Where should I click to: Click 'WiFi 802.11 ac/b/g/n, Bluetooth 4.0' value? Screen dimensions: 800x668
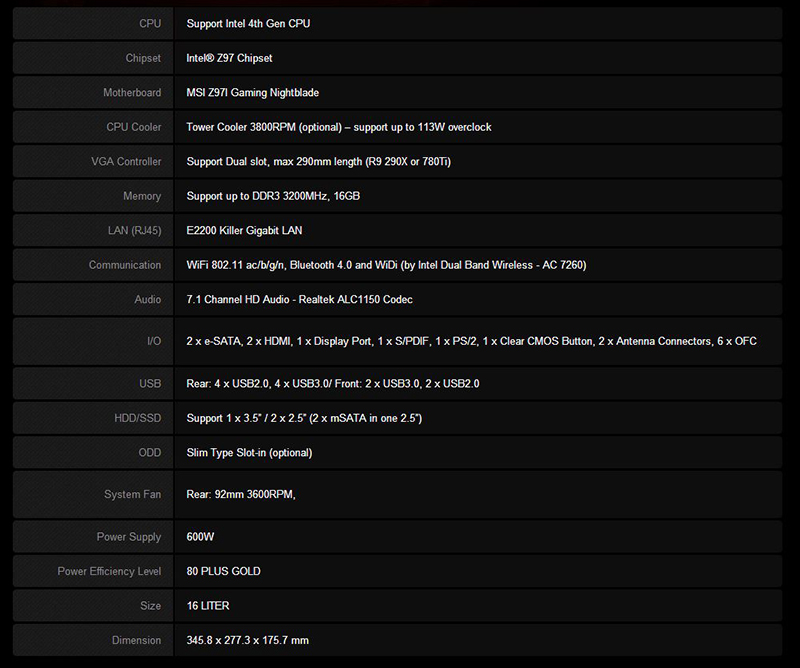pos(269,265)
